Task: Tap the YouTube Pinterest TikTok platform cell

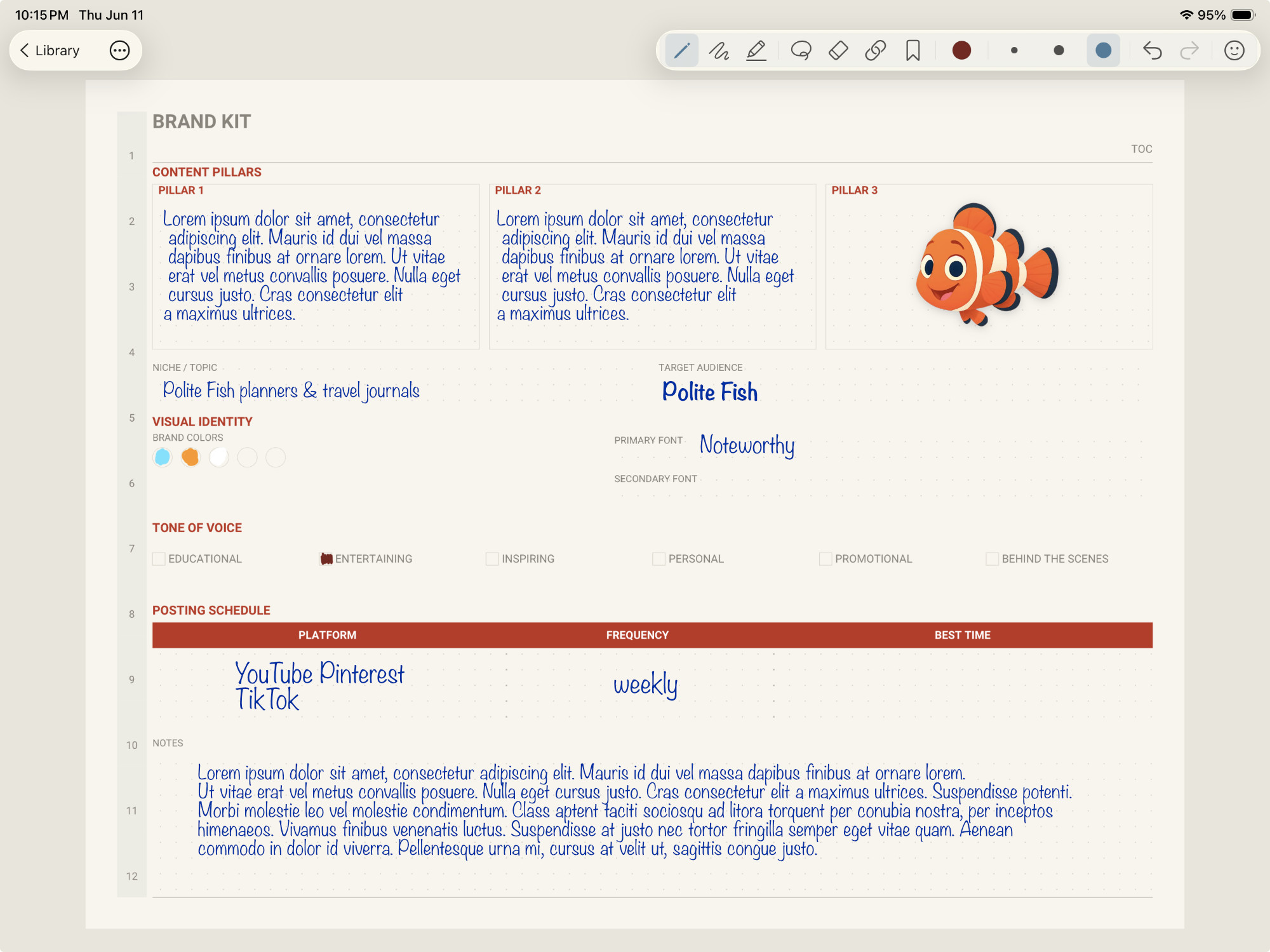Action: pyautogui.click(x=319, y=686)
